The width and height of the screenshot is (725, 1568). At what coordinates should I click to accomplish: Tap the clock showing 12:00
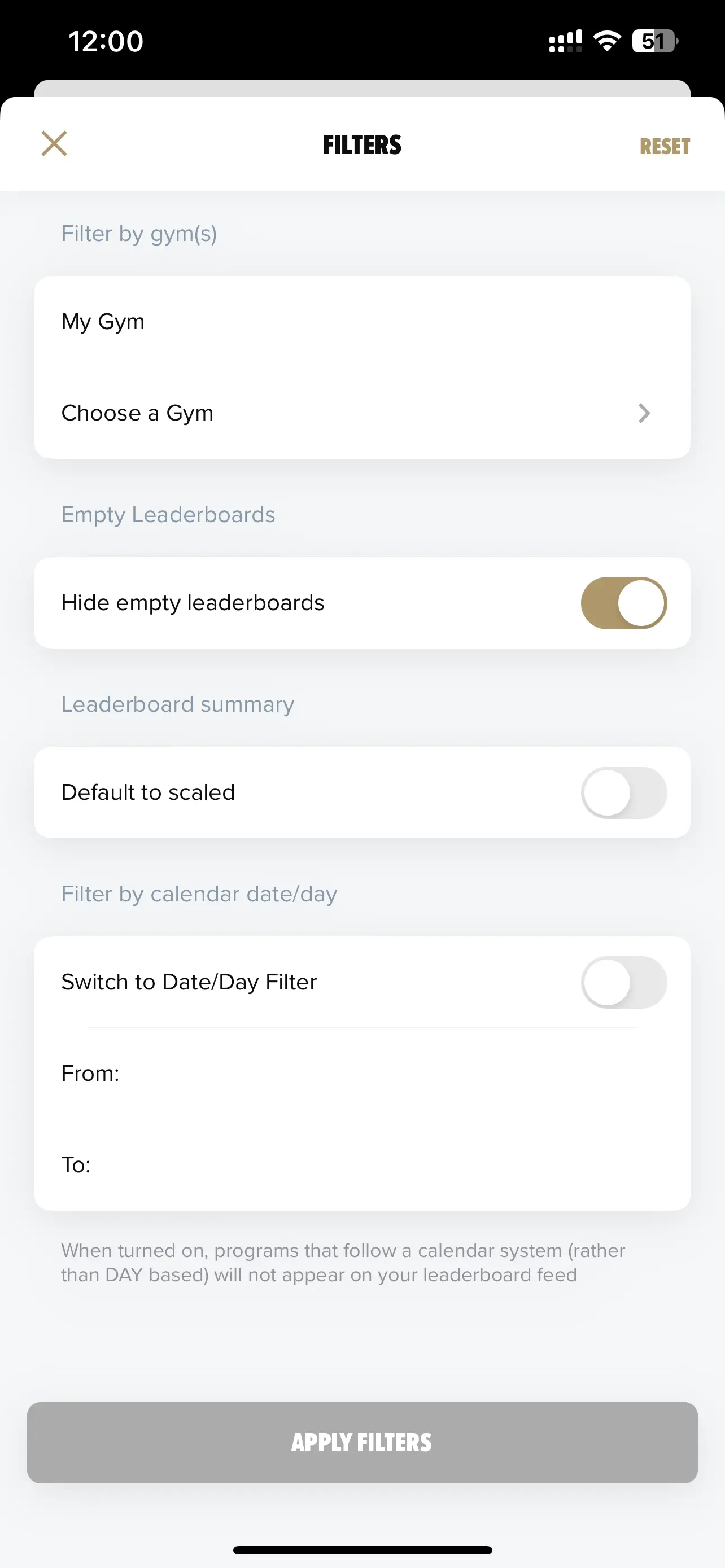click(x=106, y=41)
